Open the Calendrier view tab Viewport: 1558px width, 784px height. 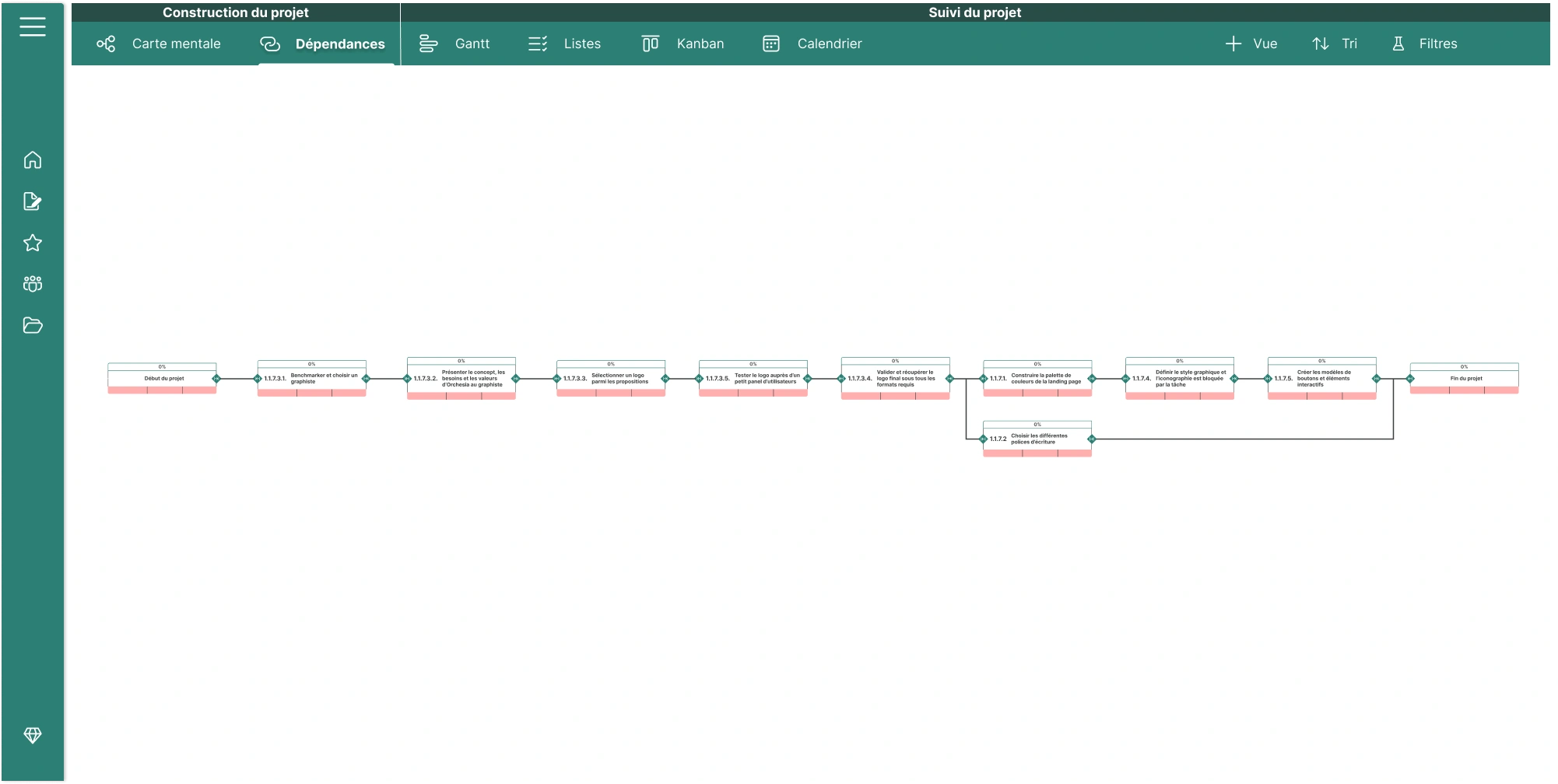coord(812,44)
